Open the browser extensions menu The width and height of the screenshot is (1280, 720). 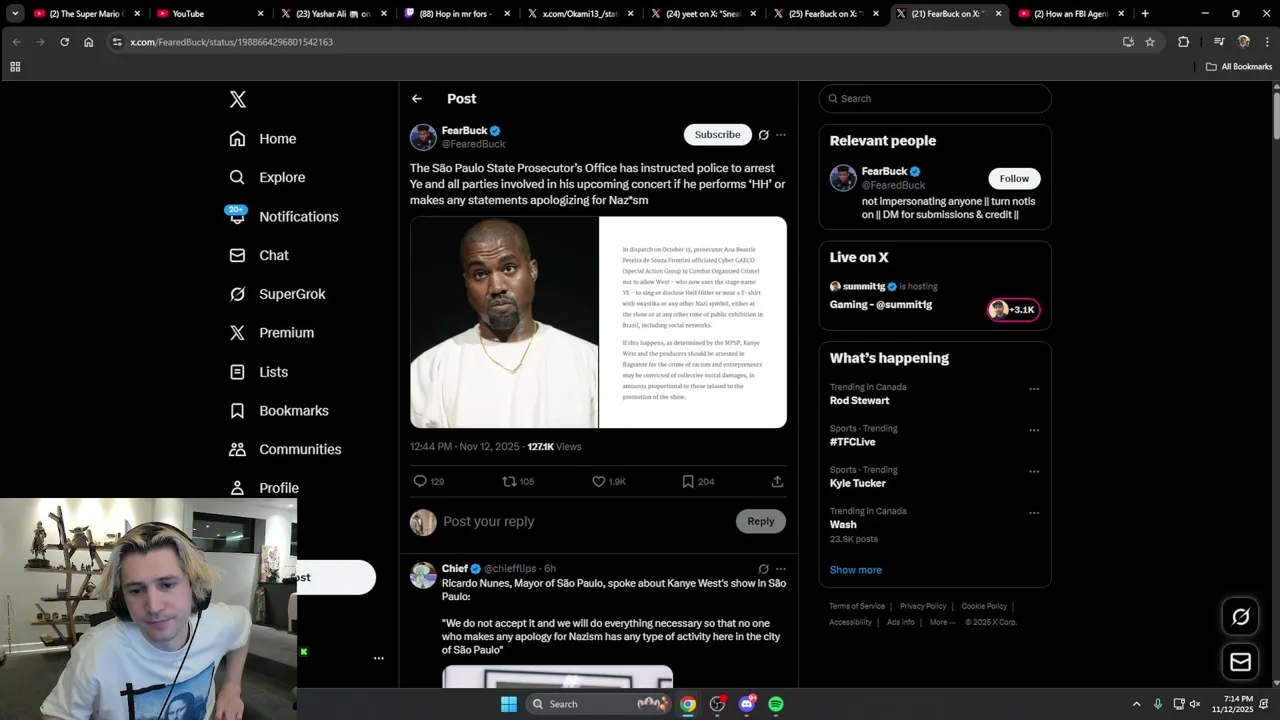tap(1184, 42)
